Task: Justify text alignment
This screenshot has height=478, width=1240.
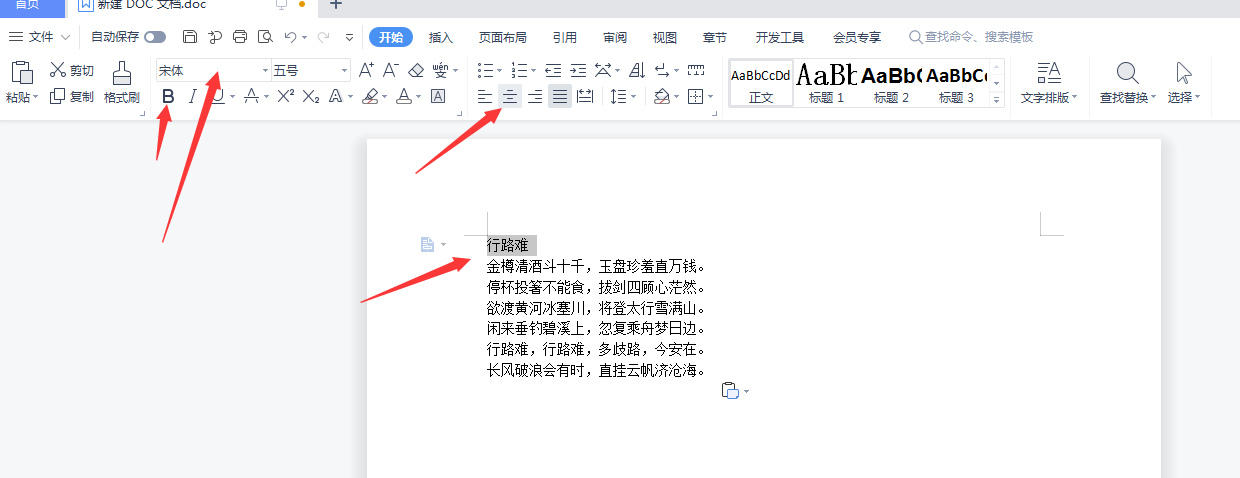Action: (x=560, y=97)
